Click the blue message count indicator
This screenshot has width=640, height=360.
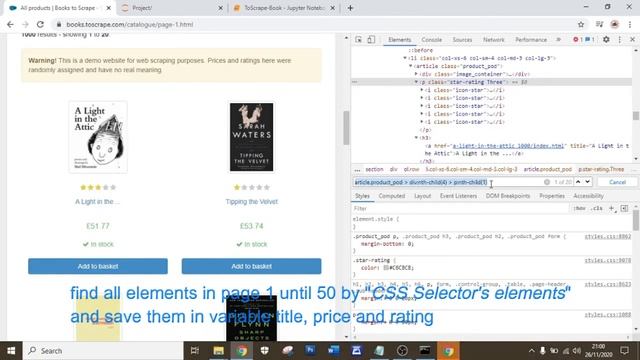coord(590,40)
